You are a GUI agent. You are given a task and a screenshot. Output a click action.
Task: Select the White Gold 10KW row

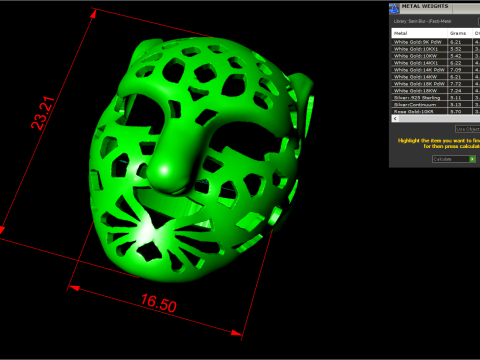436,56
